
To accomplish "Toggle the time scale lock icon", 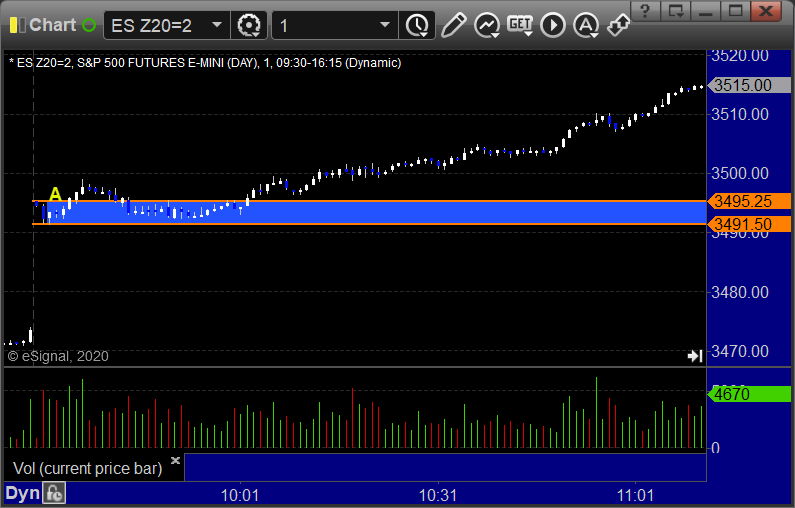I will tap(54, 493).
